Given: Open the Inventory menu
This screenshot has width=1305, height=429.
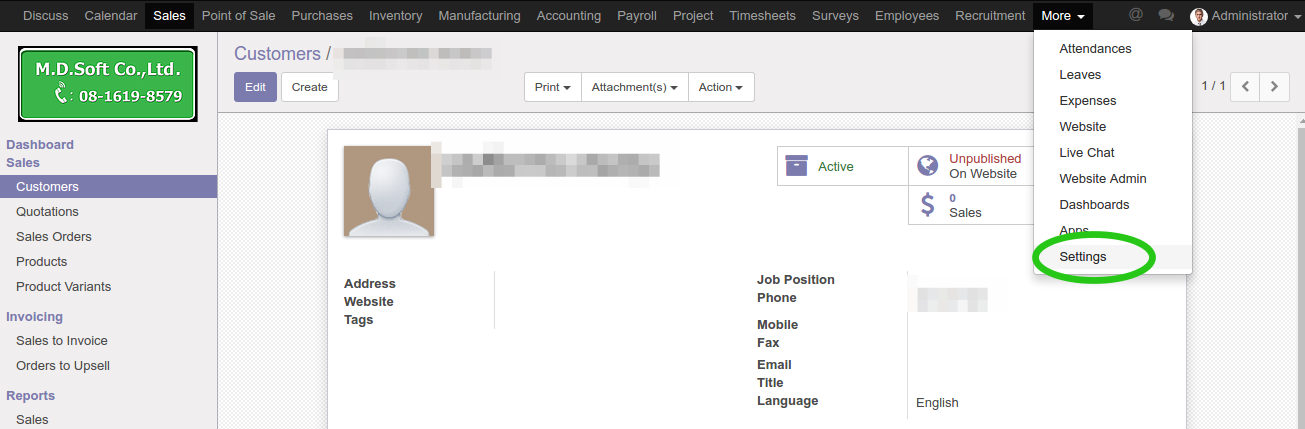Looking at the screenshot, I should (x=395, y=15).
